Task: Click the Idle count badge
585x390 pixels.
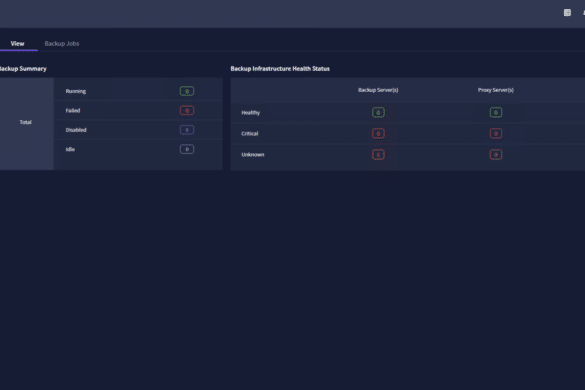Action: point(187,149)
